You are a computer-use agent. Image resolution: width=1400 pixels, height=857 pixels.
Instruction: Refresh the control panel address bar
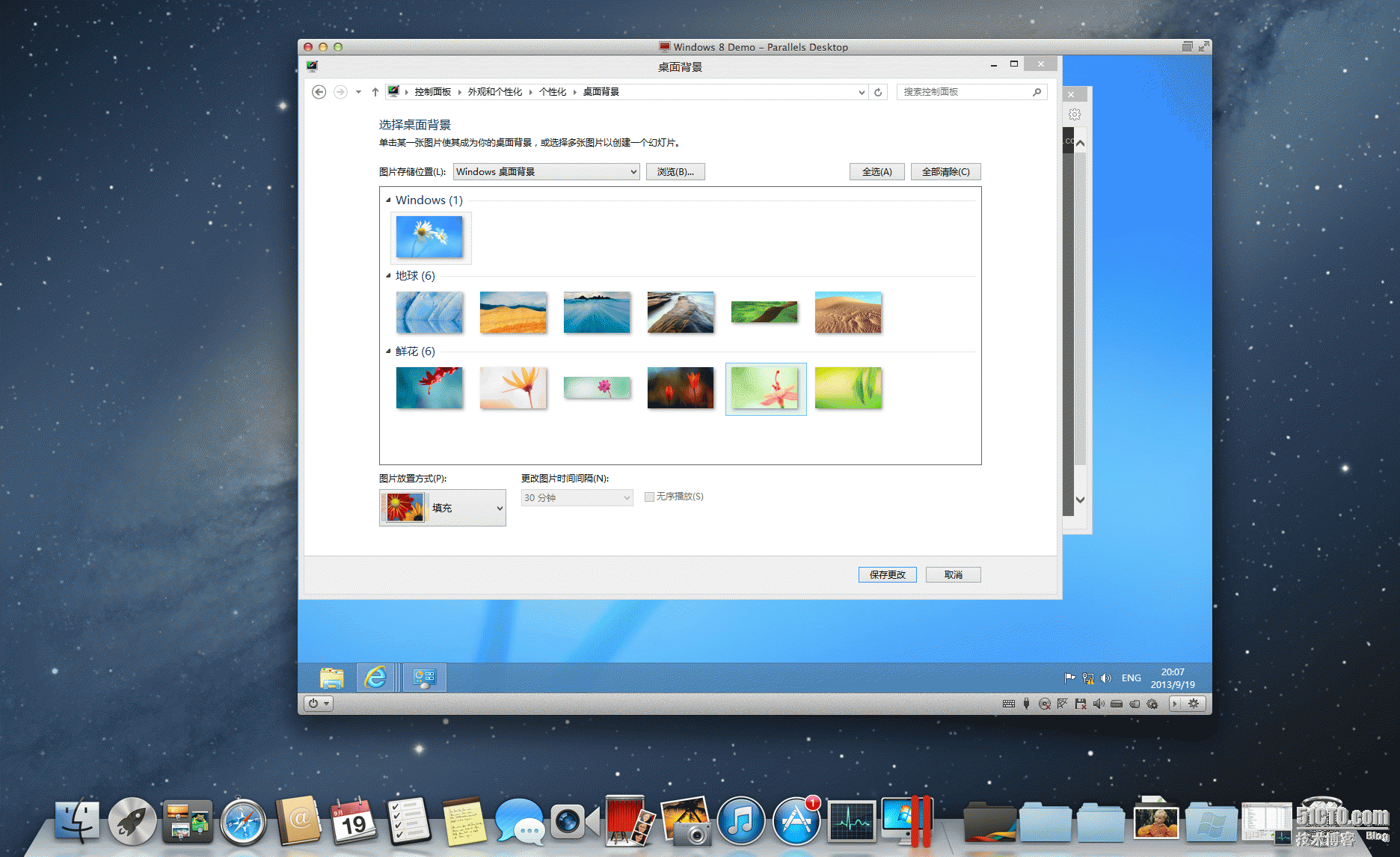pyautogui.click(x=878, y=92)
